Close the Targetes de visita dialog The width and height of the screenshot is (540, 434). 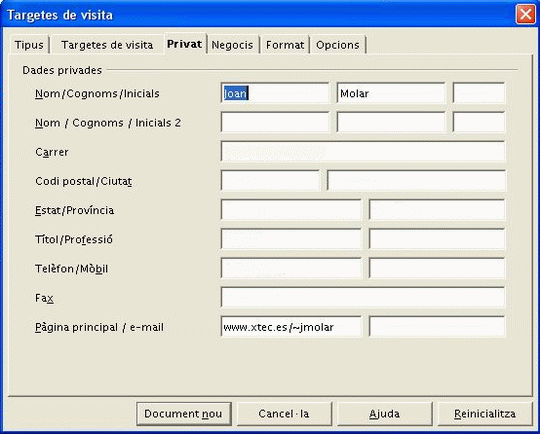click(525, 14)
